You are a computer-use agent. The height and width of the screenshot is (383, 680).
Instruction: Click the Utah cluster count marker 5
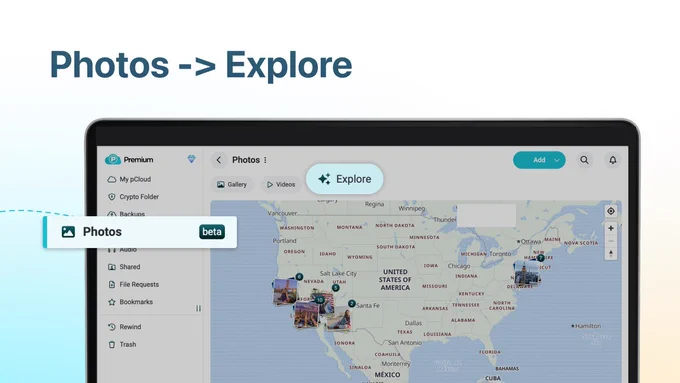point(336,288)
